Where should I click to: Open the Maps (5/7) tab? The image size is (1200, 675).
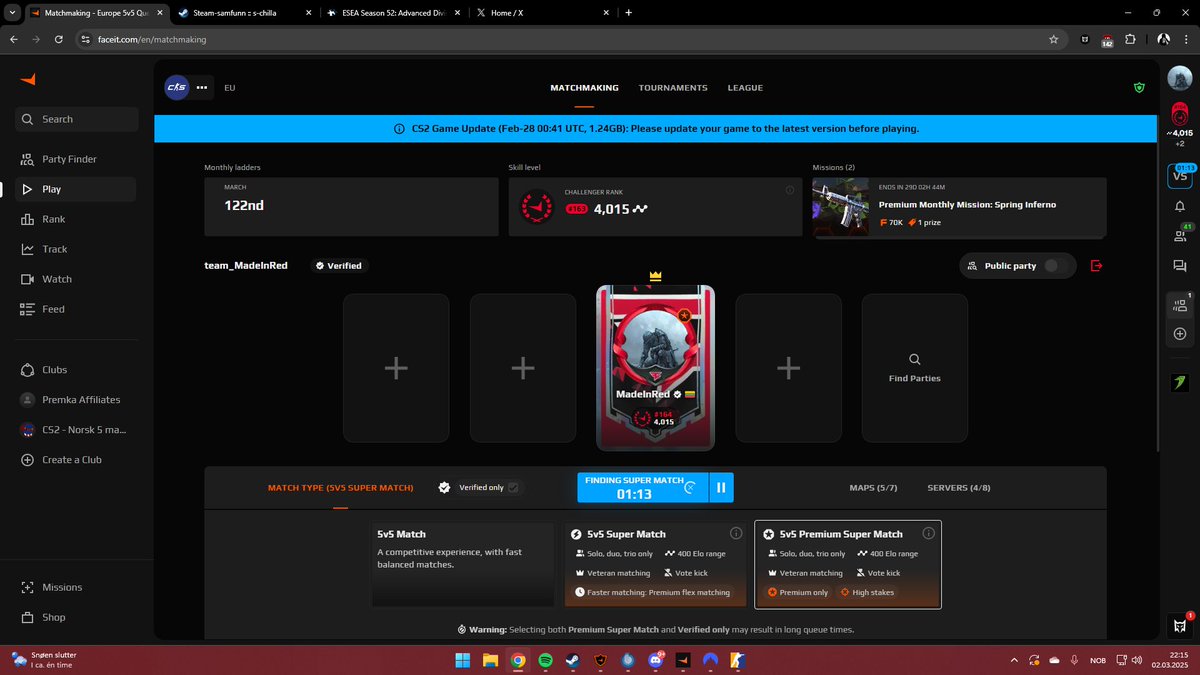(873, 488)
